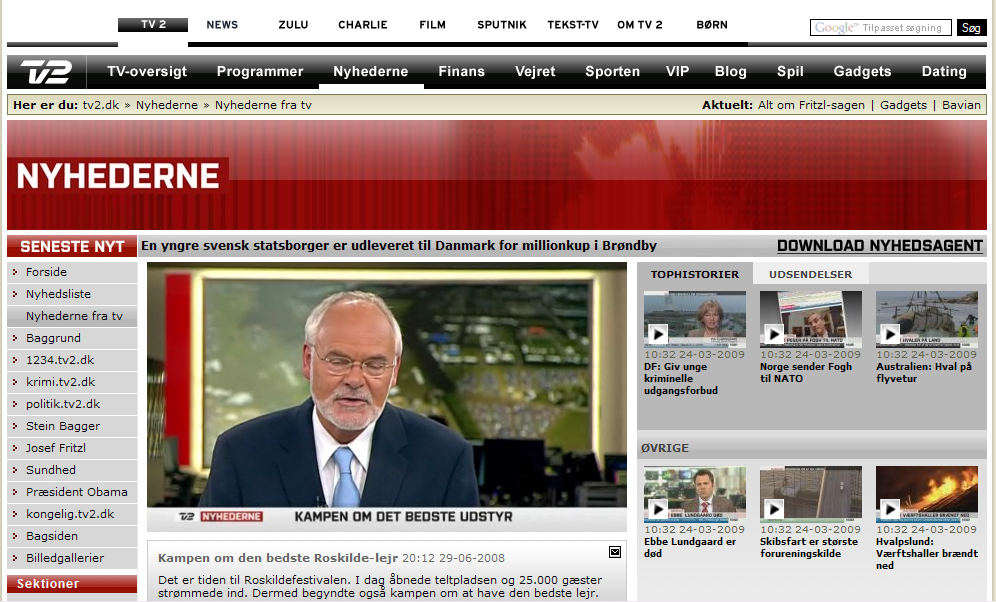The image size is (996, 602).
Task: Open Baggrund in the sidebar
Action: pos(72,338)
